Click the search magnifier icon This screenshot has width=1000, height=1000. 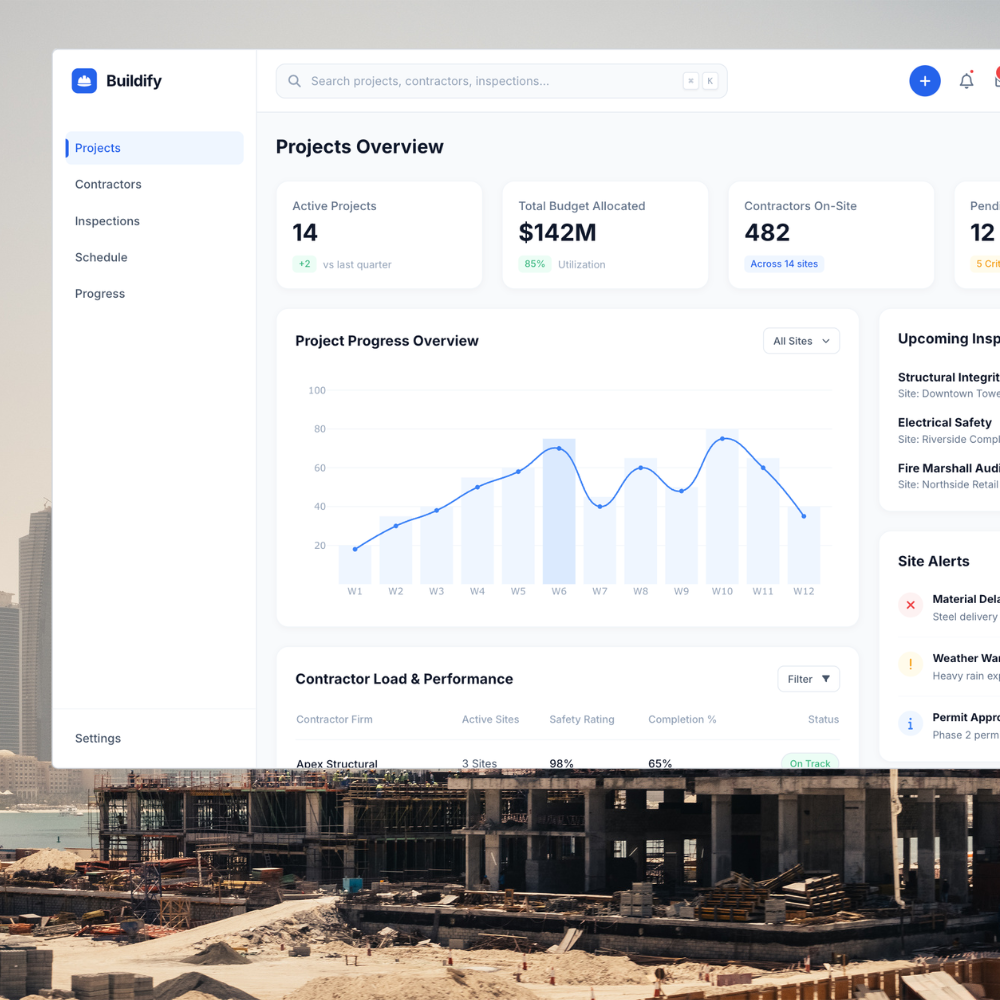click(294, 81)
